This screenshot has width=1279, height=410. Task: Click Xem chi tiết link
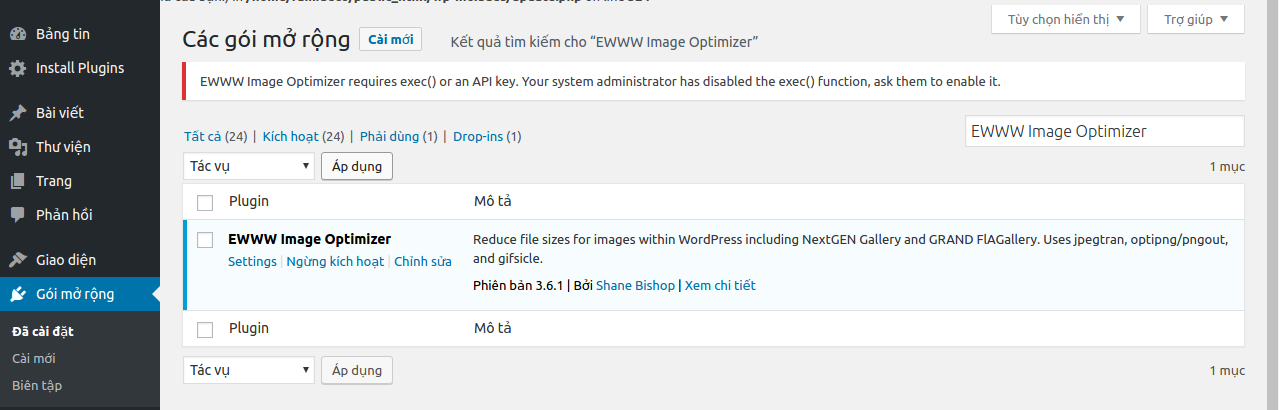point(720,285)
